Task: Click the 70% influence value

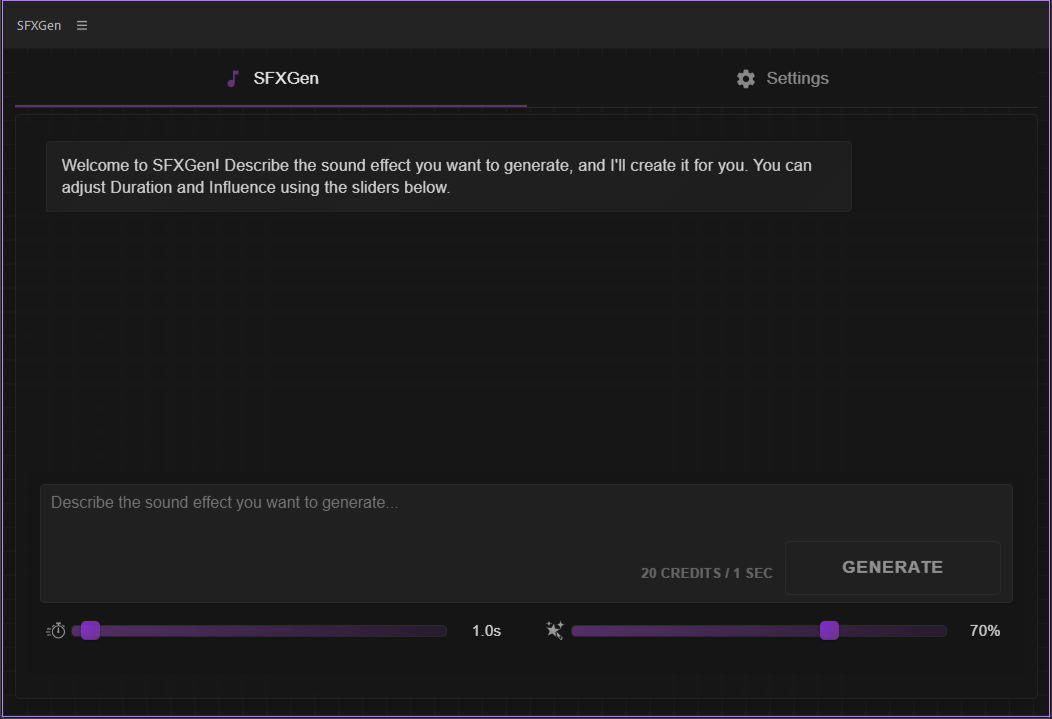Action: pos(984,631)
